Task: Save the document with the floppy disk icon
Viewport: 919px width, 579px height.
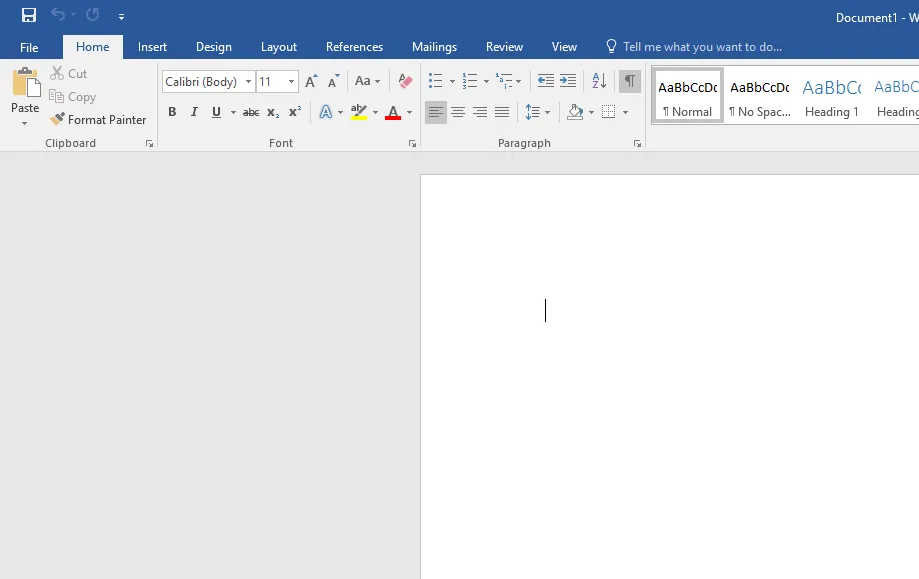Action: click(29, 15)
